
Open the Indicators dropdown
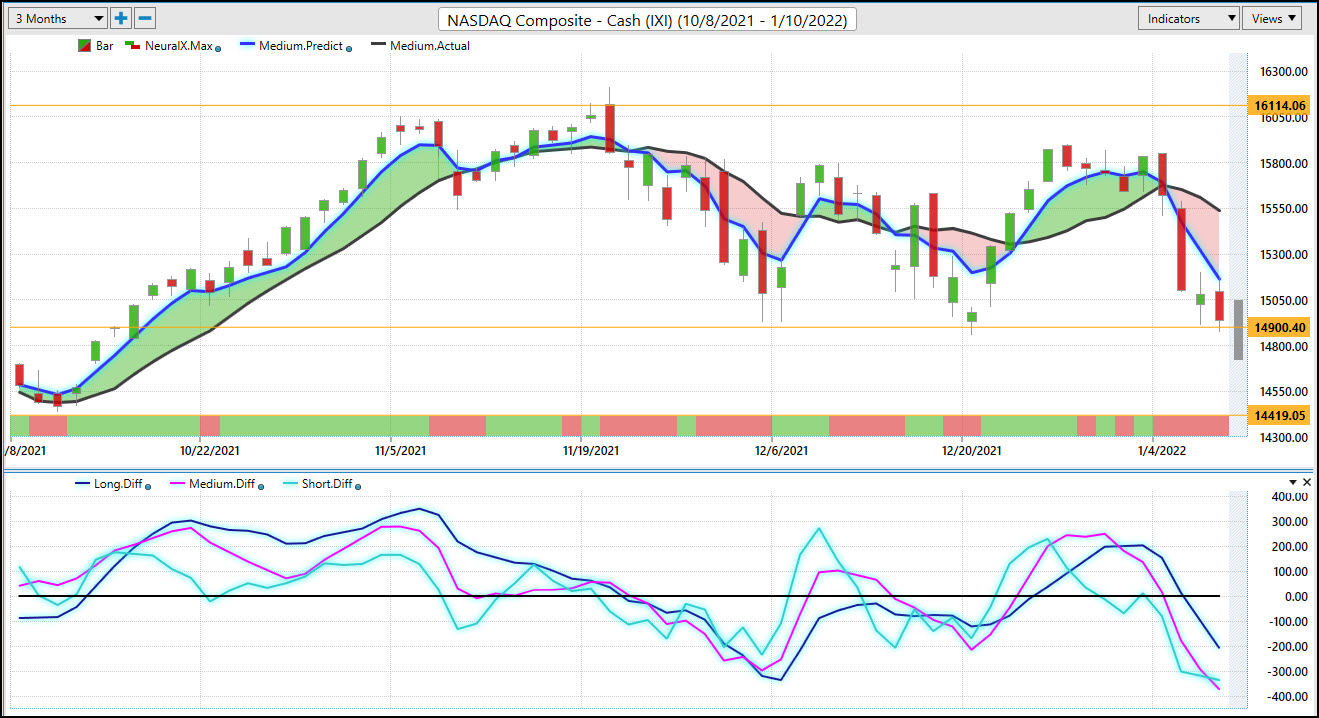pyautogui.click(x=1189, y=18)
